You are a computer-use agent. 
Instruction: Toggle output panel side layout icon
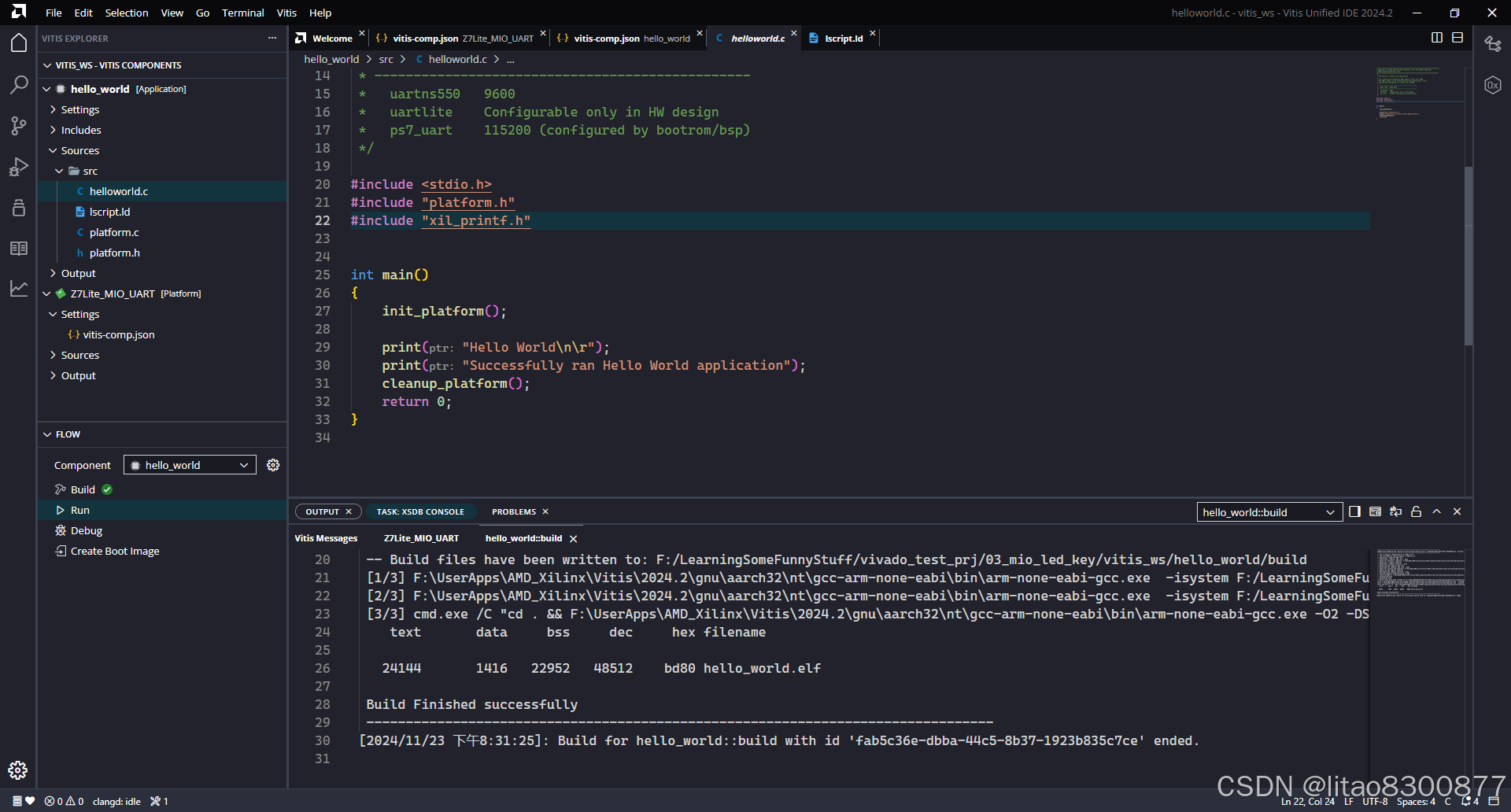[x=1354, y=511]
